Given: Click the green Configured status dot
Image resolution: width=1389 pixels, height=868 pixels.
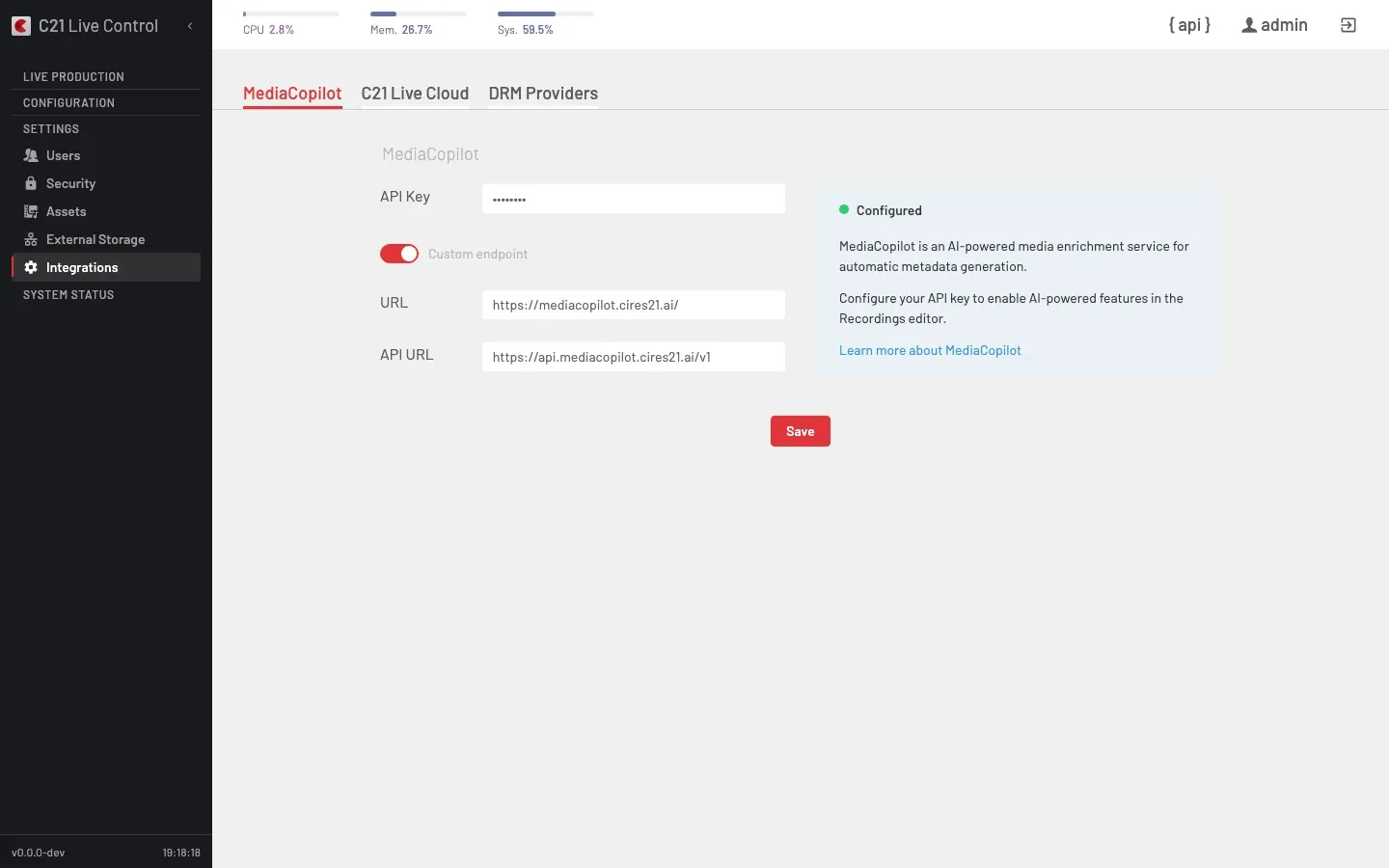Looking at the screenshot, I should pyautogui.click(x=844, y=209).
